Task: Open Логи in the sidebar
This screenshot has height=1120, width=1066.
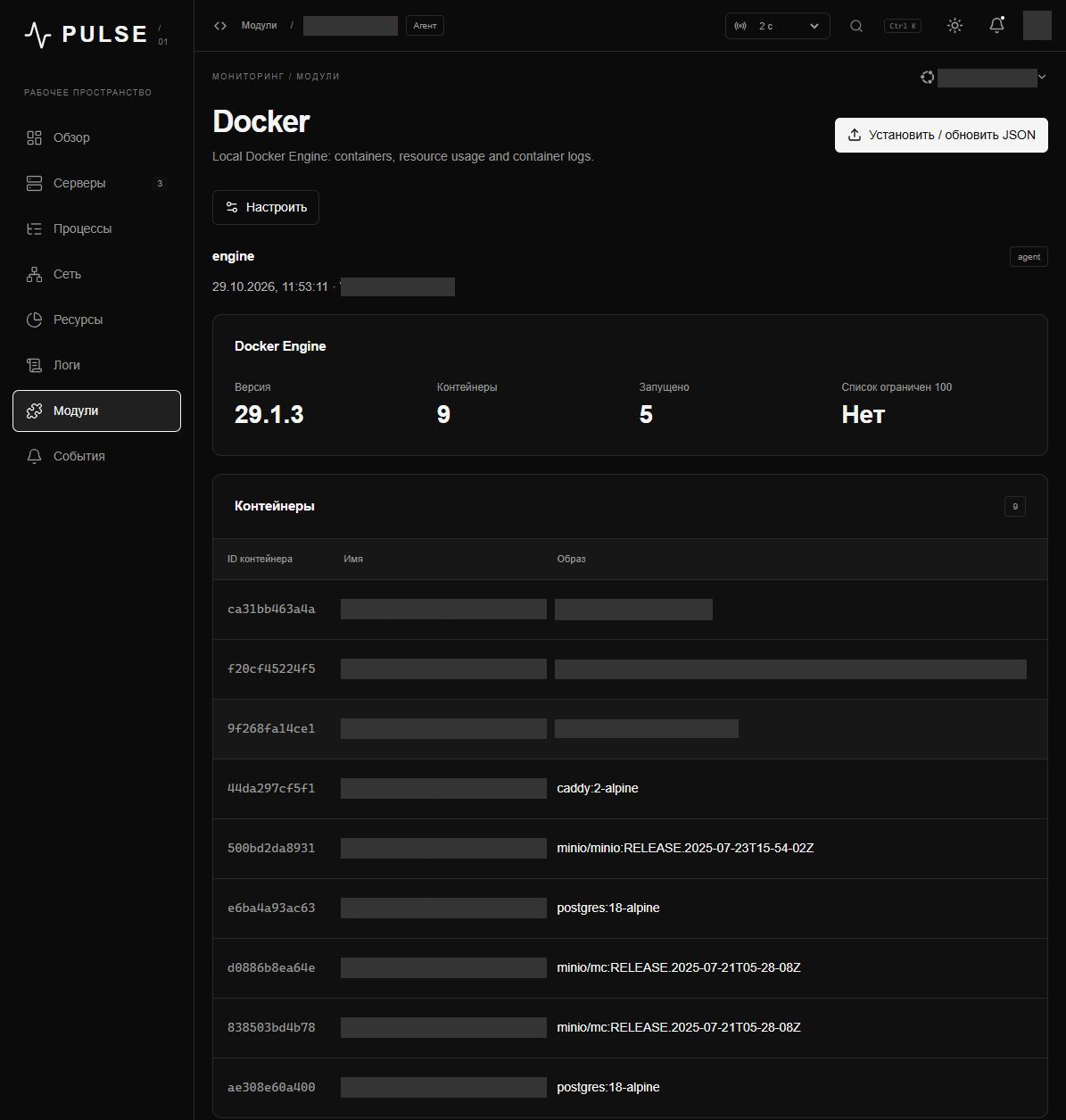Action: (96, 365)
